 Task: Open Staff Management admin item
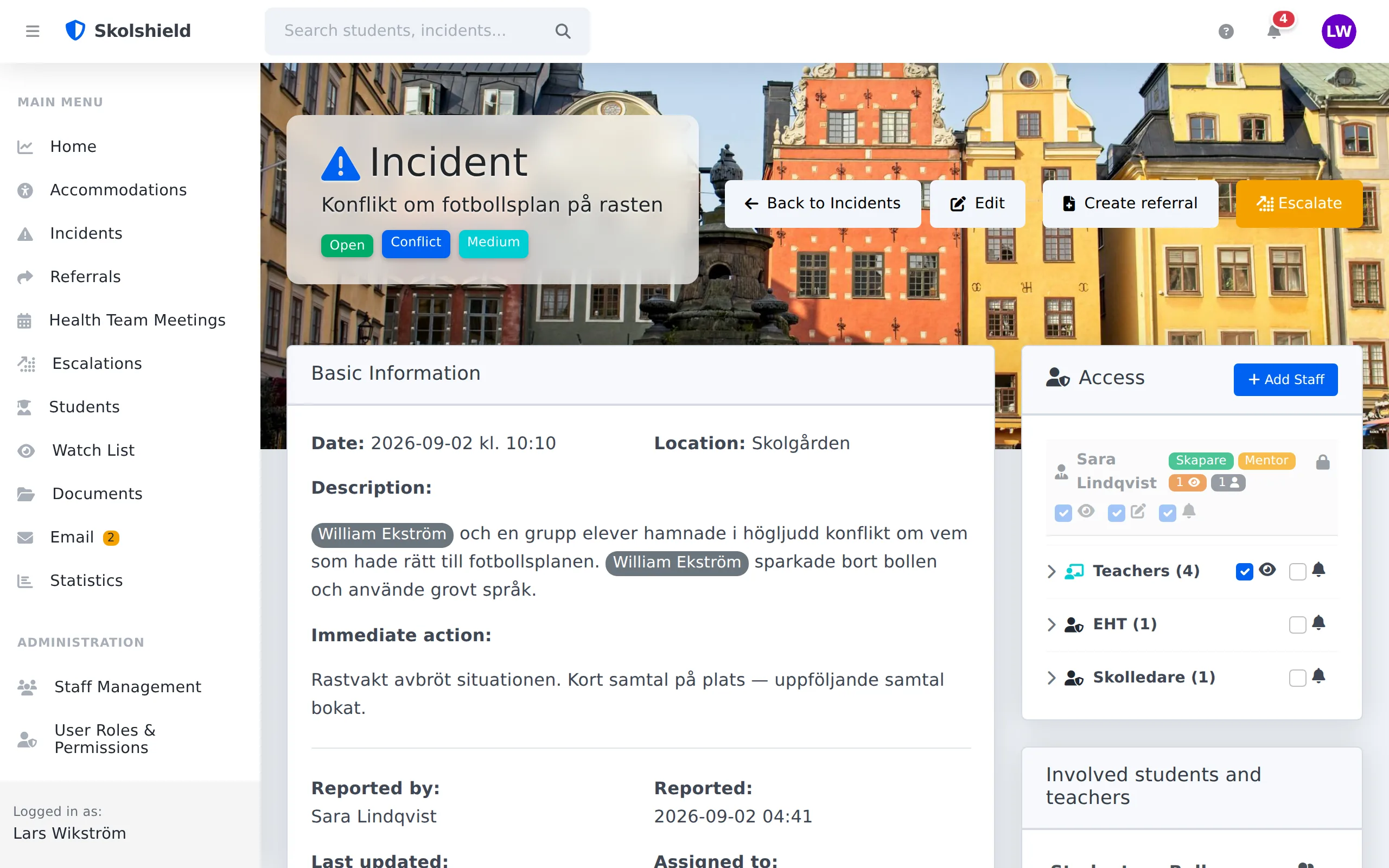(x=130, y=687)
